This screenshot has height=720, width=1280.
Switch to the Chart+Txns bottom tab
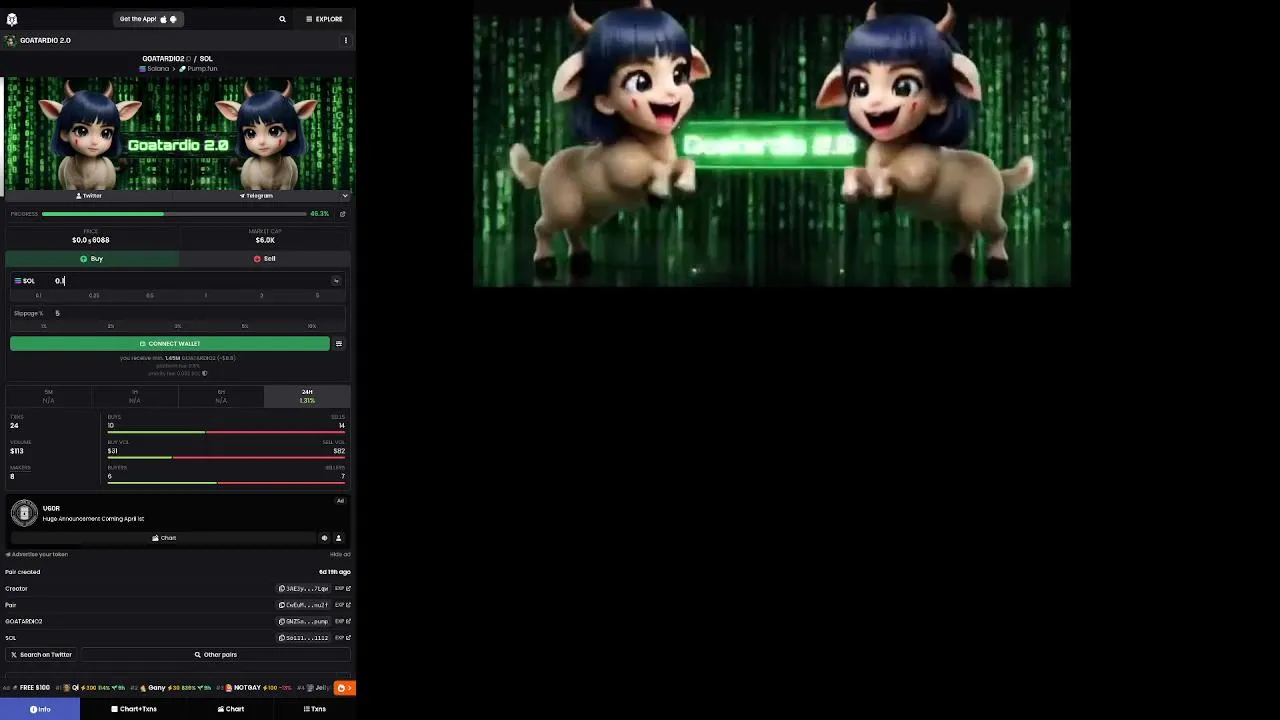point(134,709)
